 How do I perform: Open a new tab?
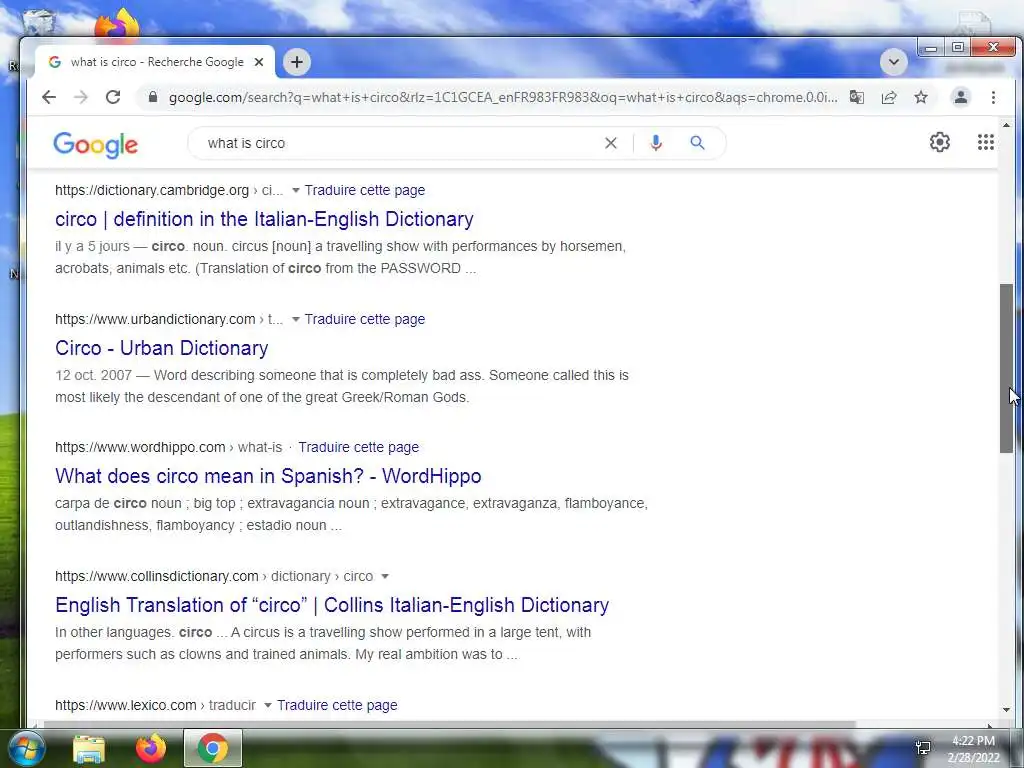coord(297,62)
